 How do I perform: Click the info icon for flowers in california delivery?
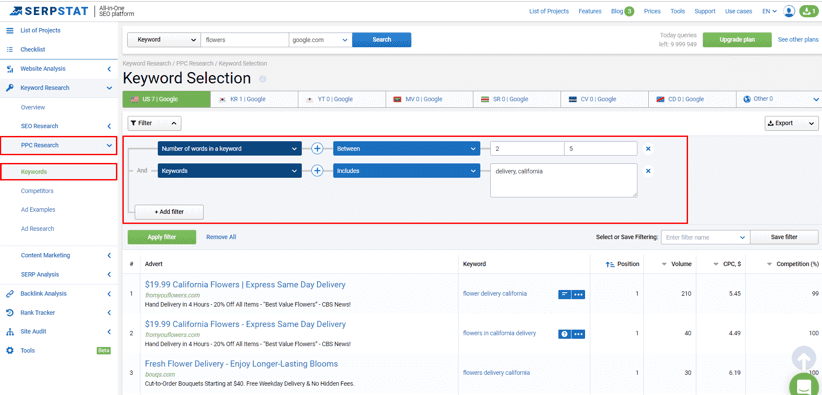coord(565,334)
